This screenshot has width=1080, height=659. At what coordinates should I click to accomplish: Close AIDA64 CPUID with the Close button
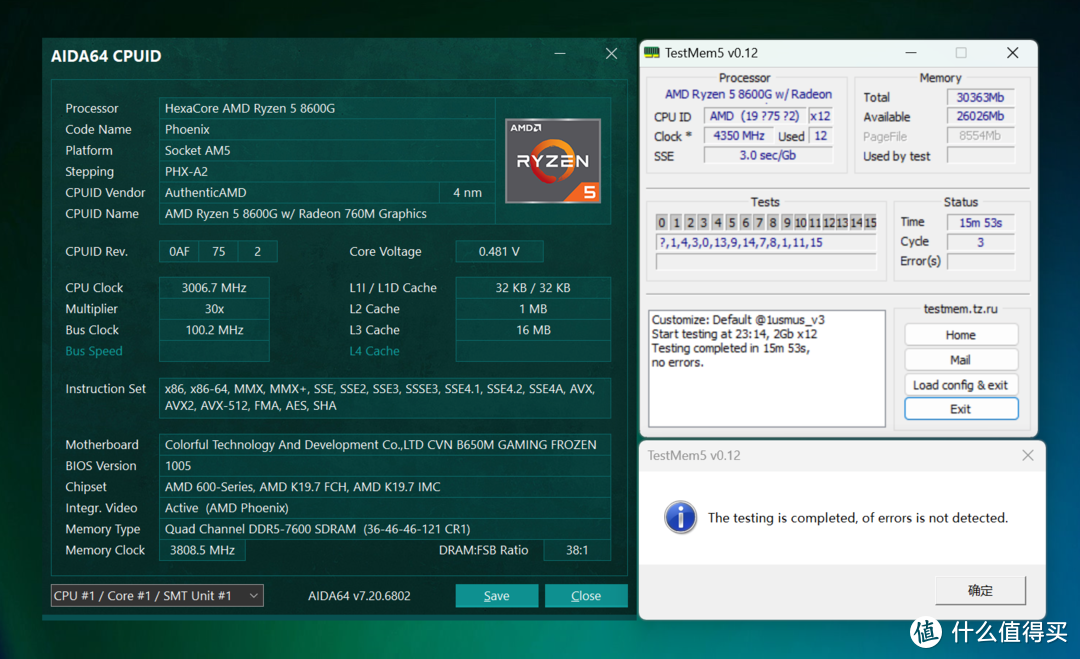(x=585, y=596)
